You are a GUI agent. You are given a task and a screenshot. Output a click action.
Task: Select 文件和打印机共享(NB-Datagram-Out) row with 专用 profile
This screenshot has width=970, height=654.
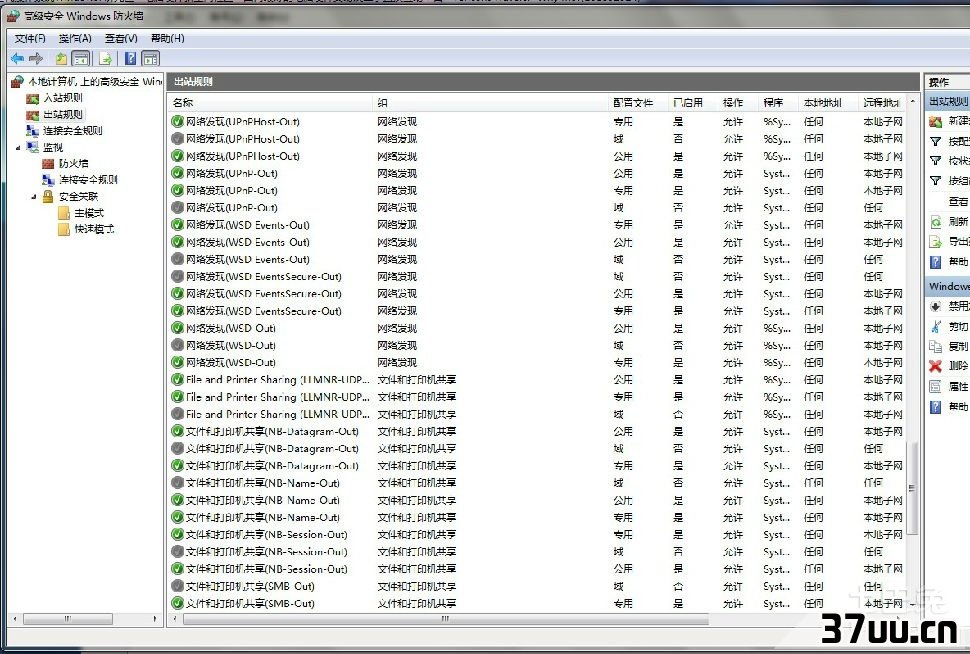tap(537, 466)
